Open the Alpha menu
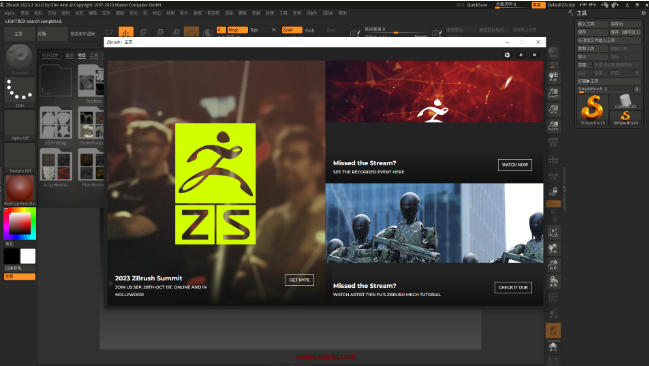The image size is (649, 366). [x=10, y=13]
